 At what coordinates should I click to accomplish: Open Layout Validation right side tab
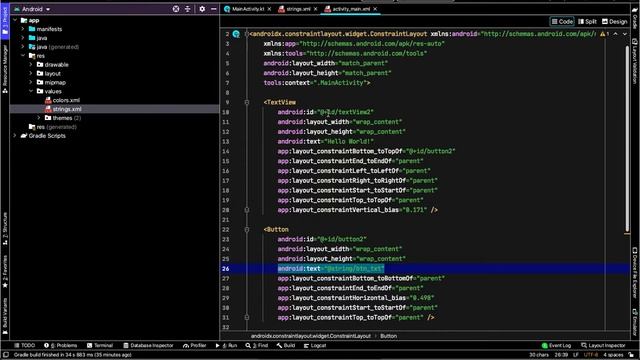point(635,61)
